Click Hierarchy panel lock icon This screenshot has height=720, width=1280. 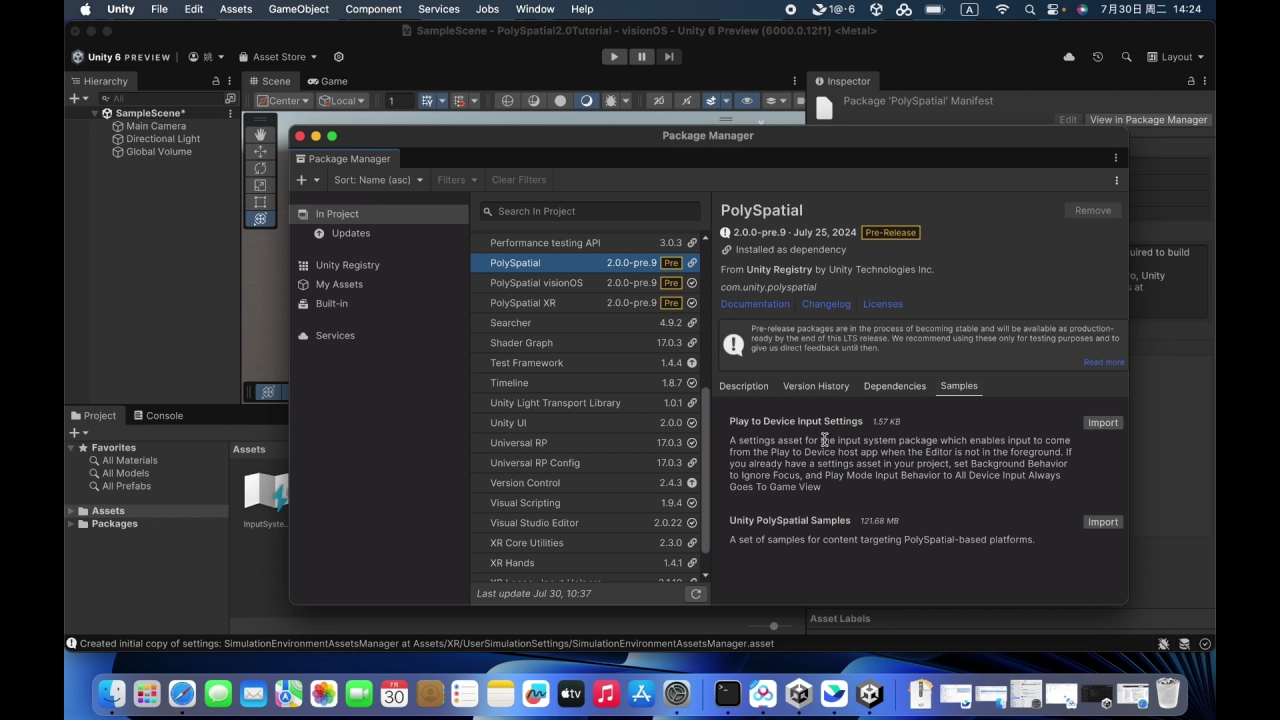pos(215,81)
